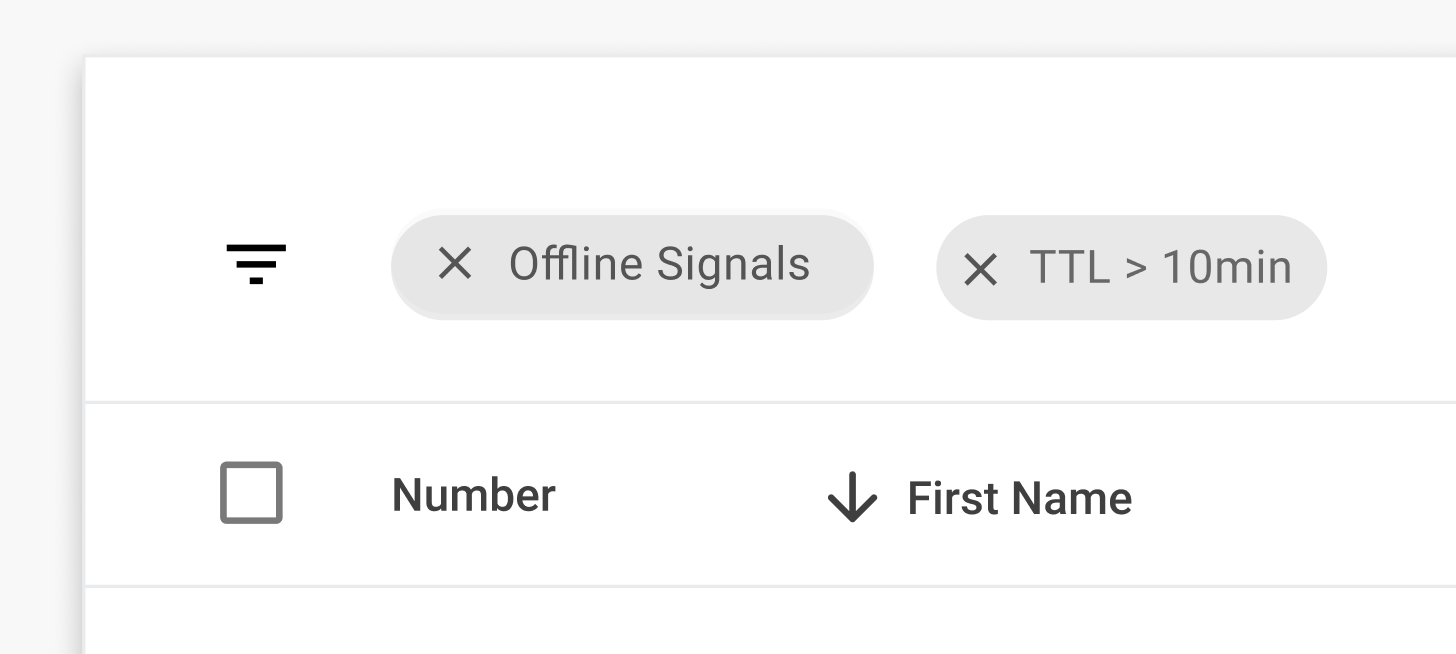Dismiss the Offline Signals chip
Viewport: 1456px width, 654px height.
(455, 264)
